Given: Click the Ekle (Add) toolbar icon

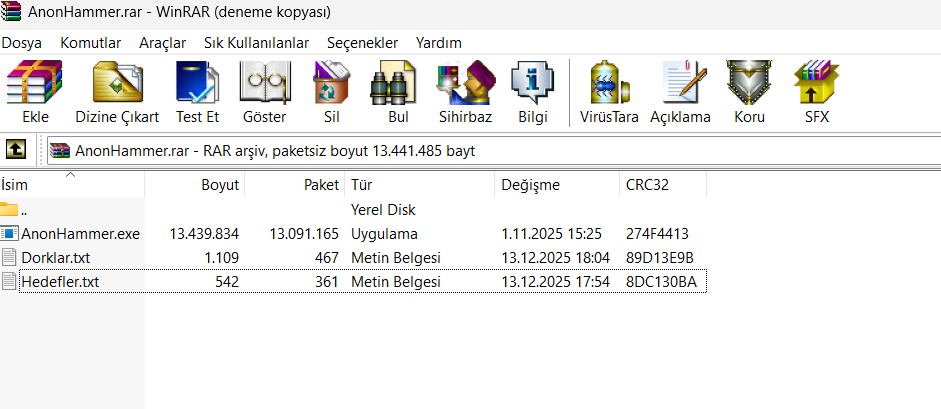Looking at the screenshot, I should (x=35, y=82).
